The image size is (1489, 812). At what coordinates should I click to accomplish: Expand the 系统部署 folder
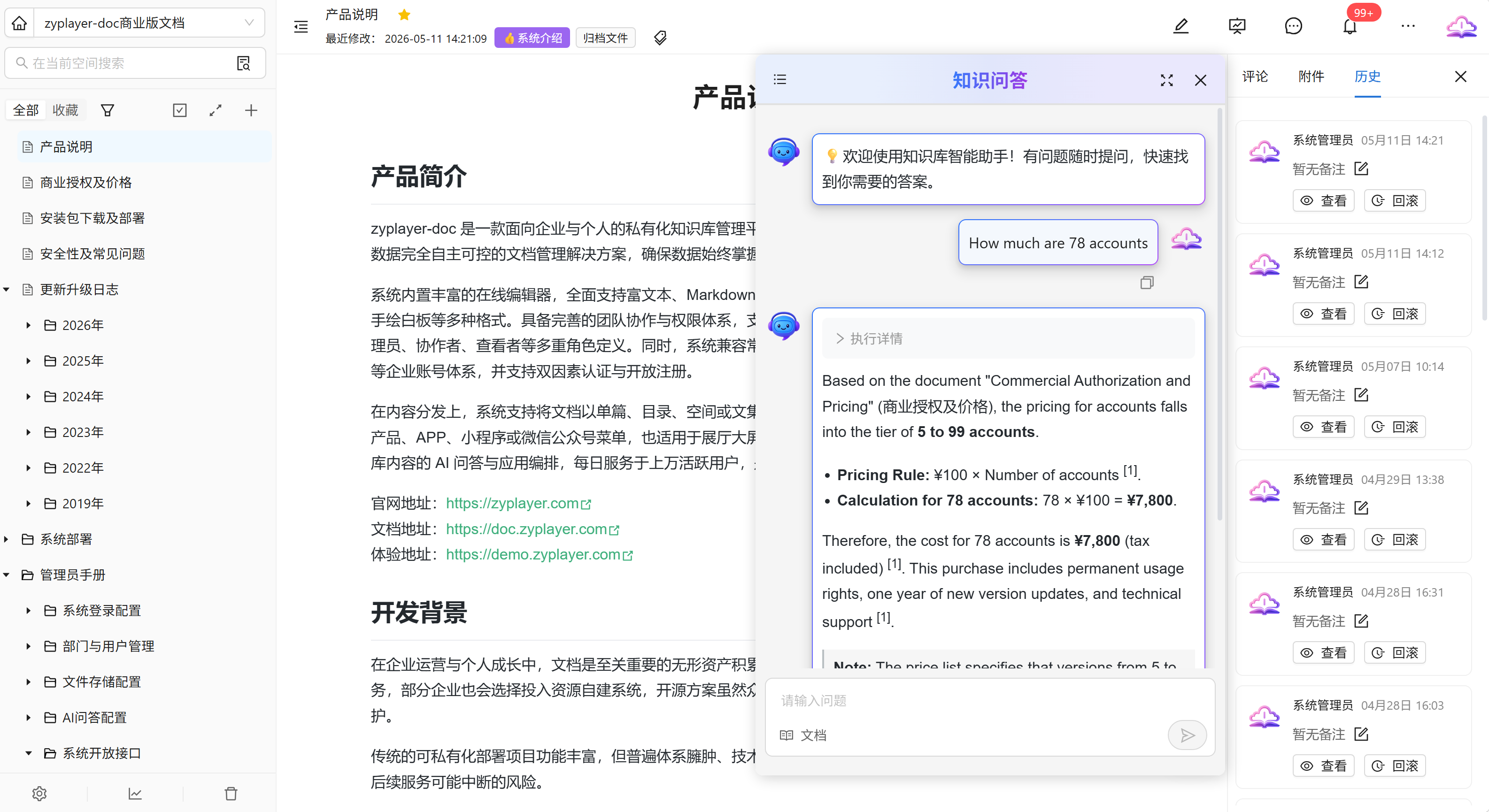point(7,539)
